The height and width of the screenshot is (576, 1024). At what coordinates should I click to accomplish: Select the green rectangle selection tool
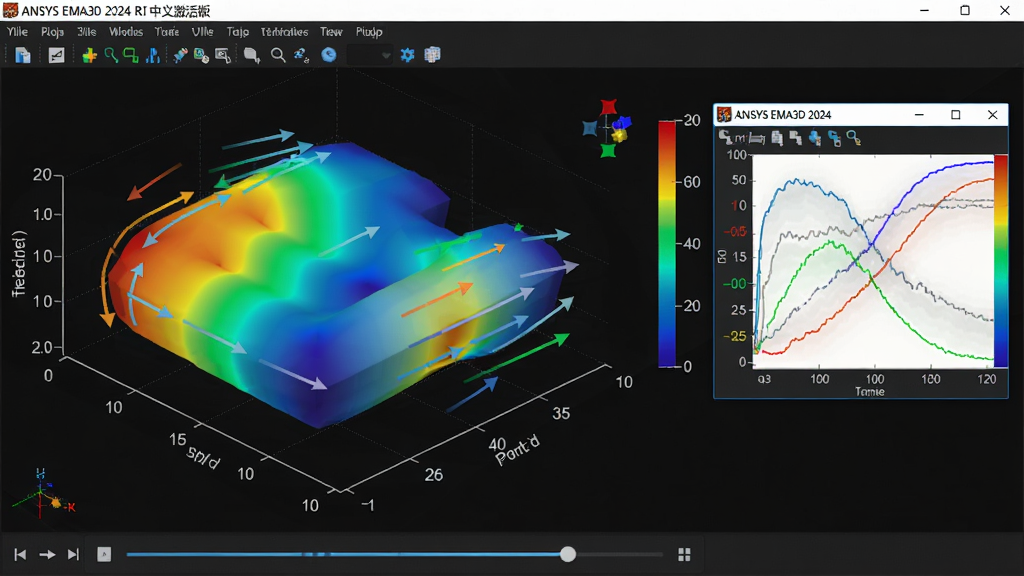[x=131, y=56]
